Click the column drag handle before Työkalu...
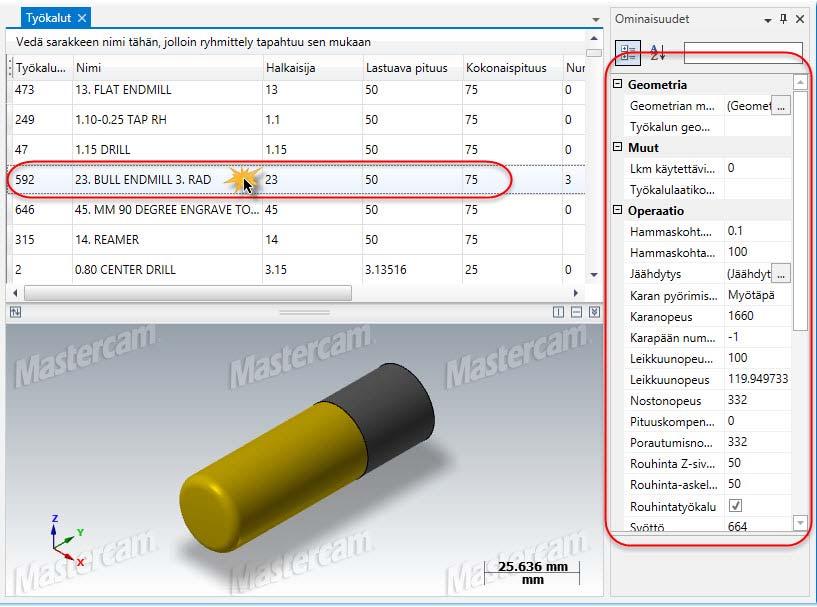The image size is (817, 607). coord(10,68)
